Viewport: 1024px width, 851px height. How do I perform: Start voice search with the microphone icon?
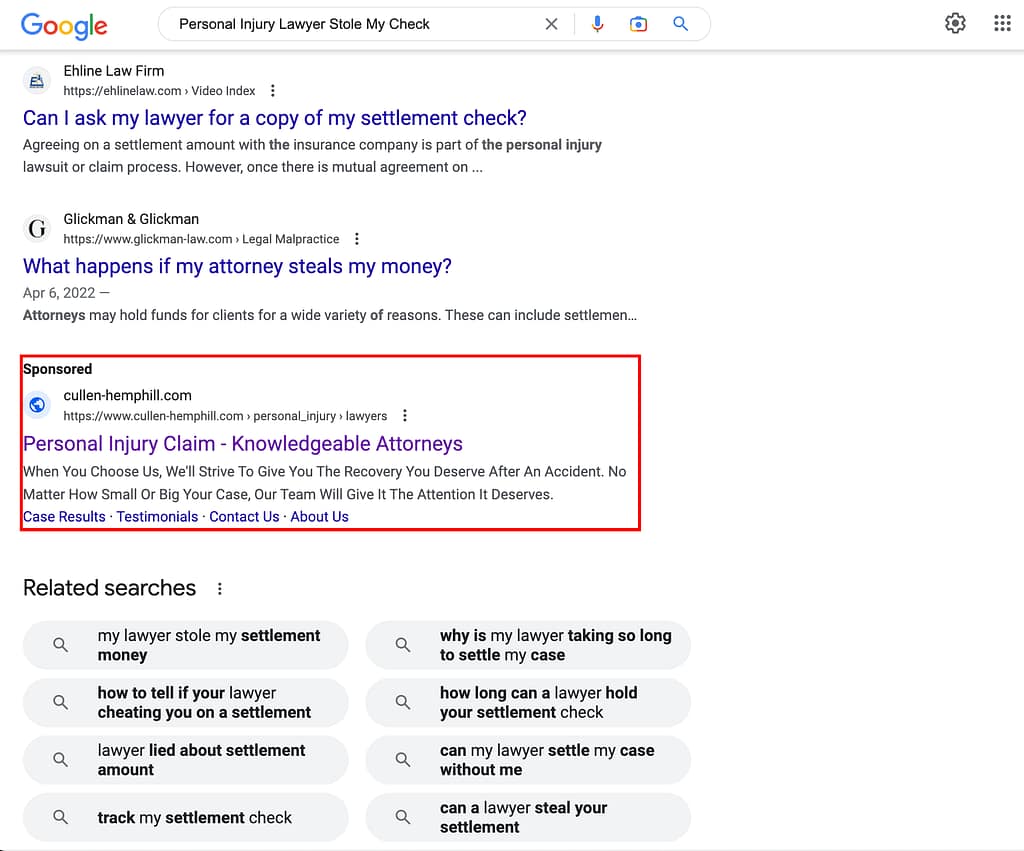pyautogui.click(x=597, y=24)
